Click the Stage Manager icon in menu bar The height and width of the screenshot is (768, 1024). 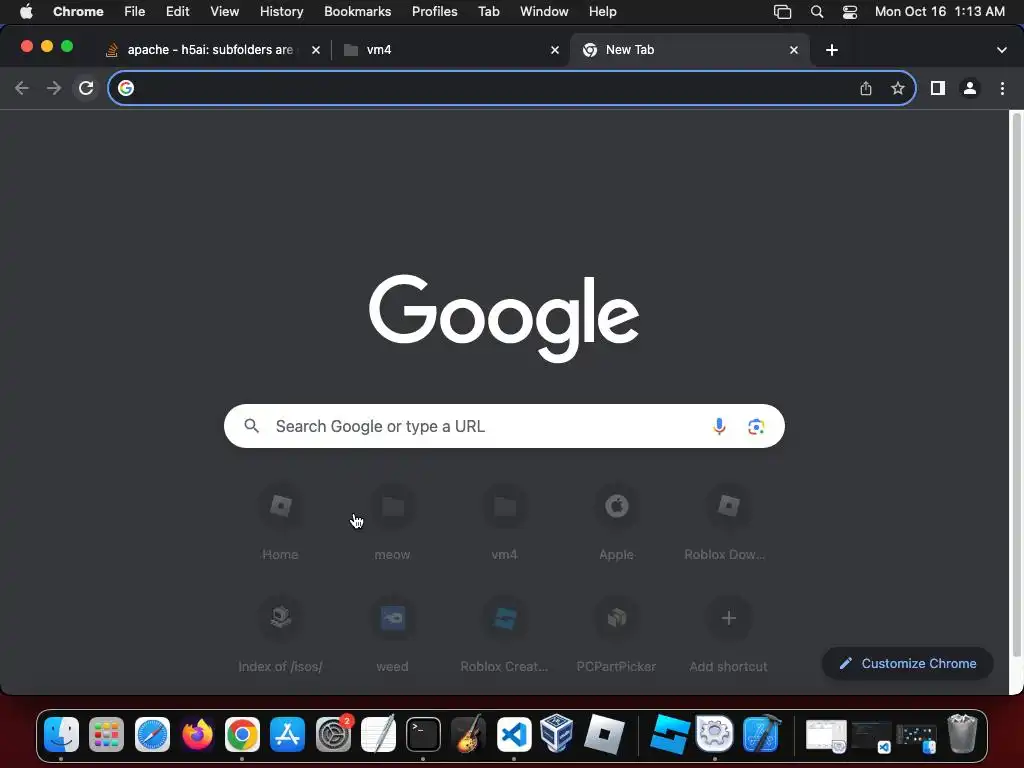pos(782,12)
